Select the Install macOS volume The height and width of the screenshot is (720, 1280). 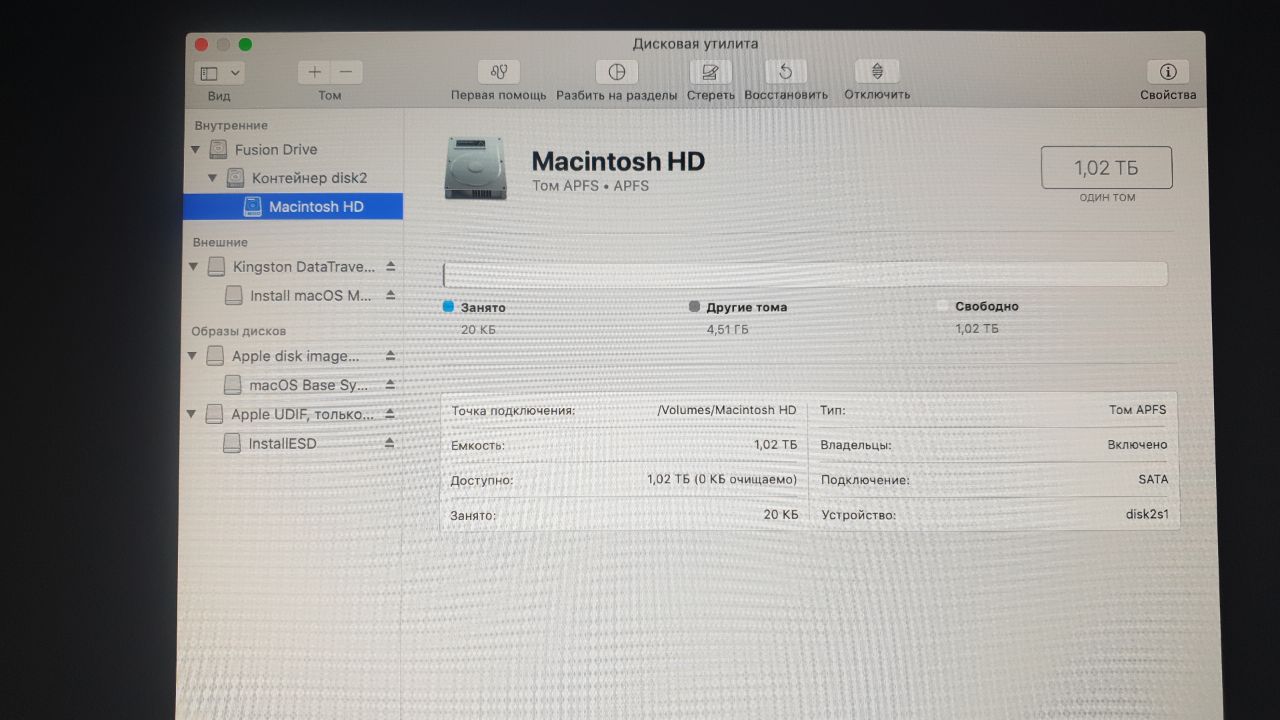[x=310, y=296]
